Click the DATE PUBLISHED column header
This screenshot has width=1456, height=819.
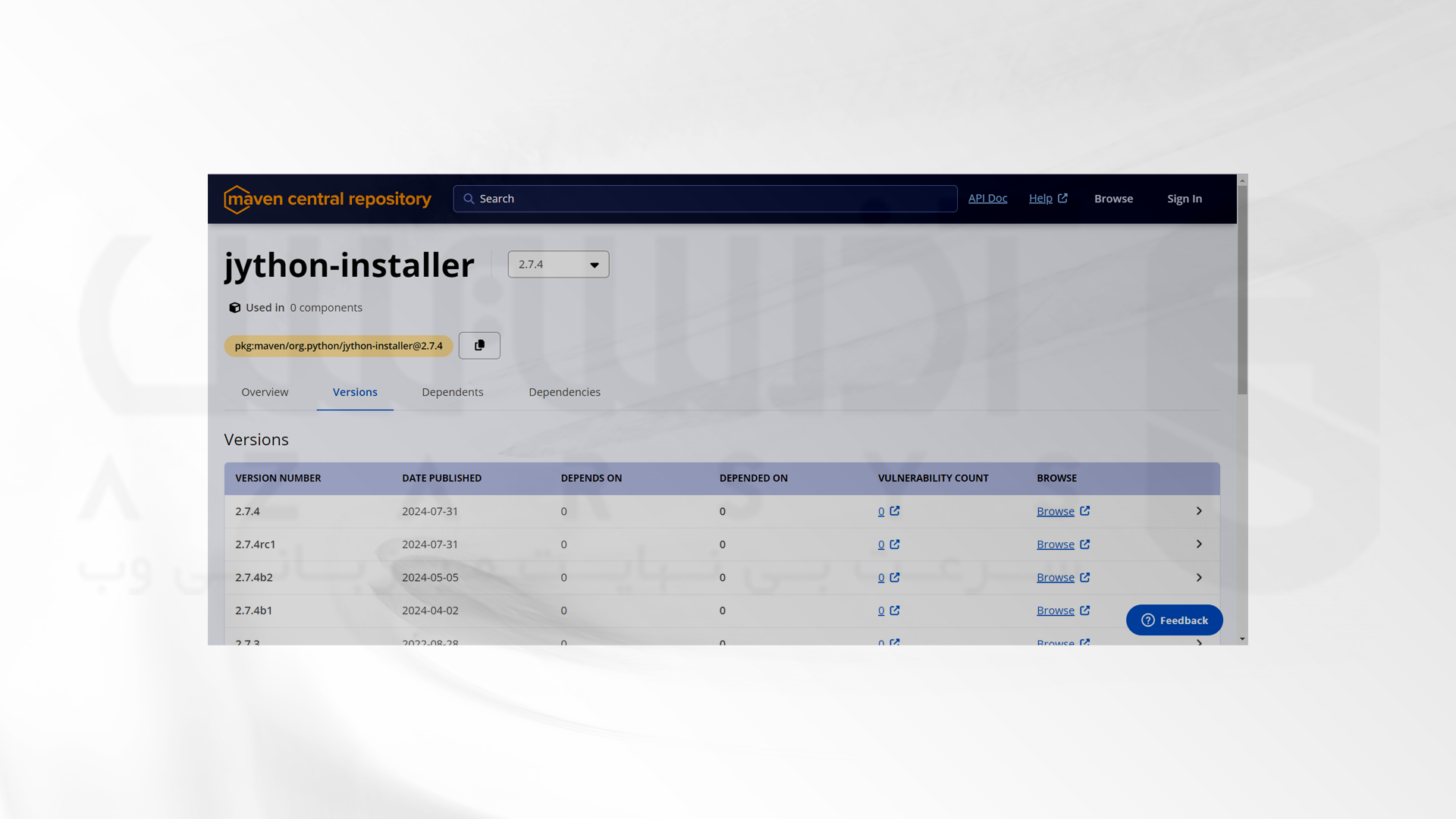pyautogui.click(x=441, y=479)
